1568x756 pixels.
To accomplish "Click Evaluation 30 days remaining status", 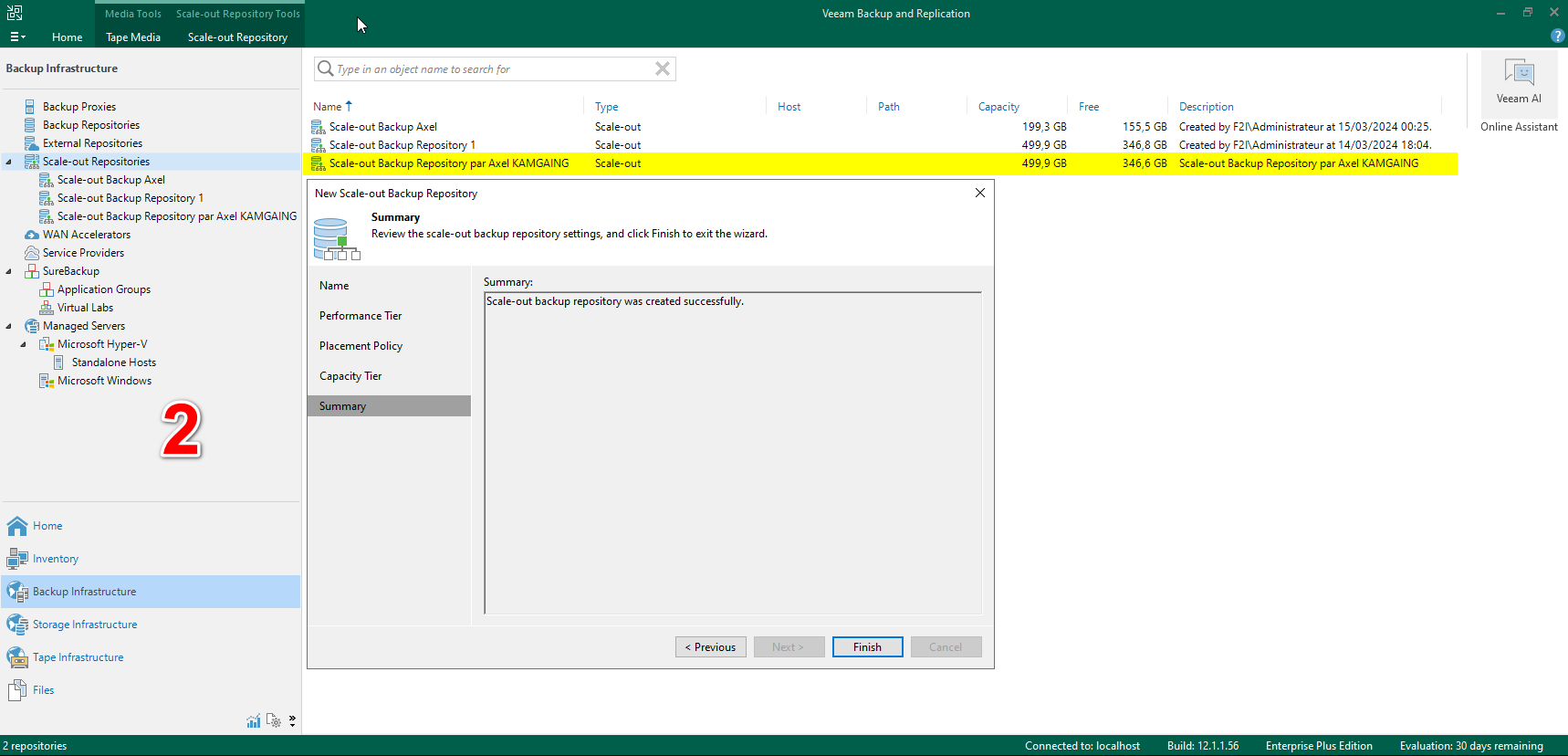I will tap(1471, 746).
